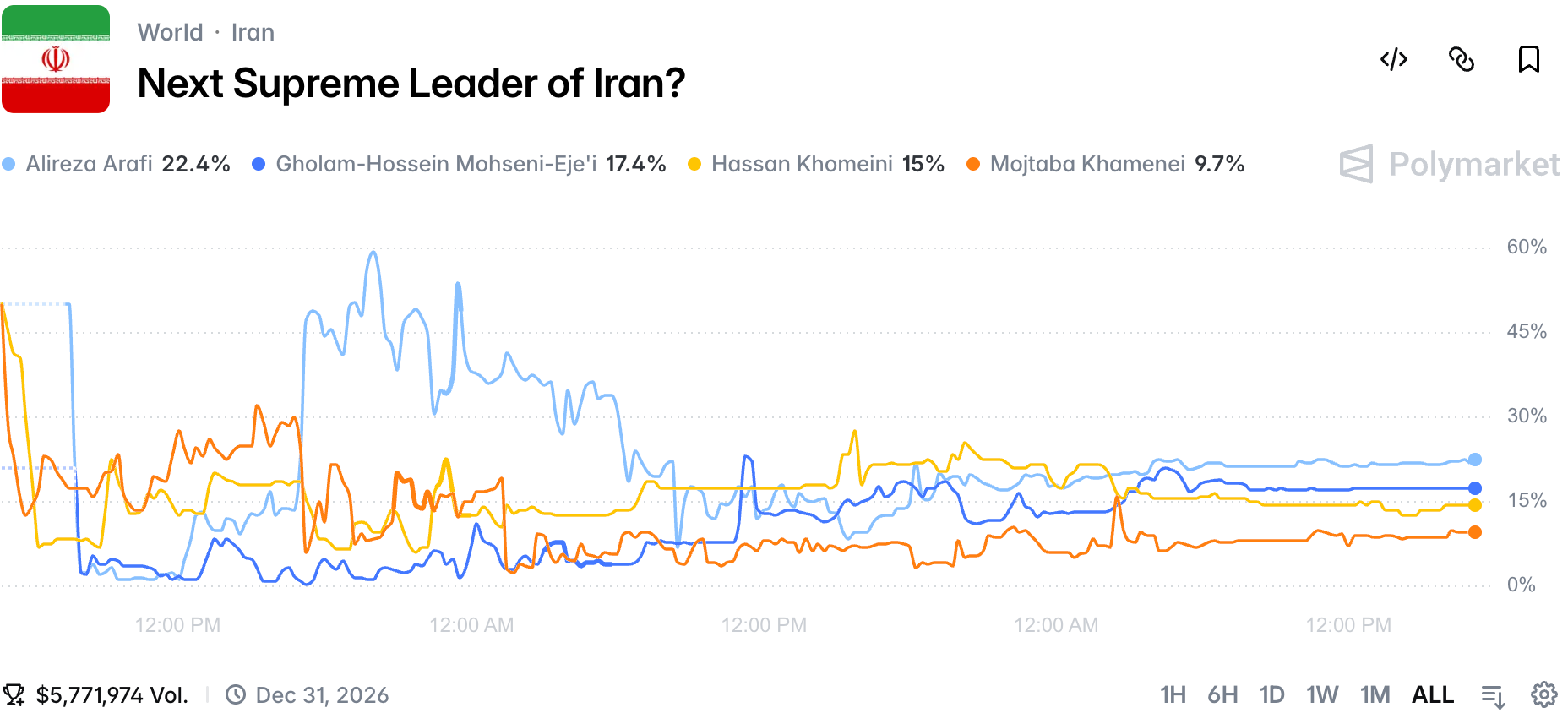1568x713 pixels.
Task: Switch chart to 1W range
Action: click(x=1322, y=694)
